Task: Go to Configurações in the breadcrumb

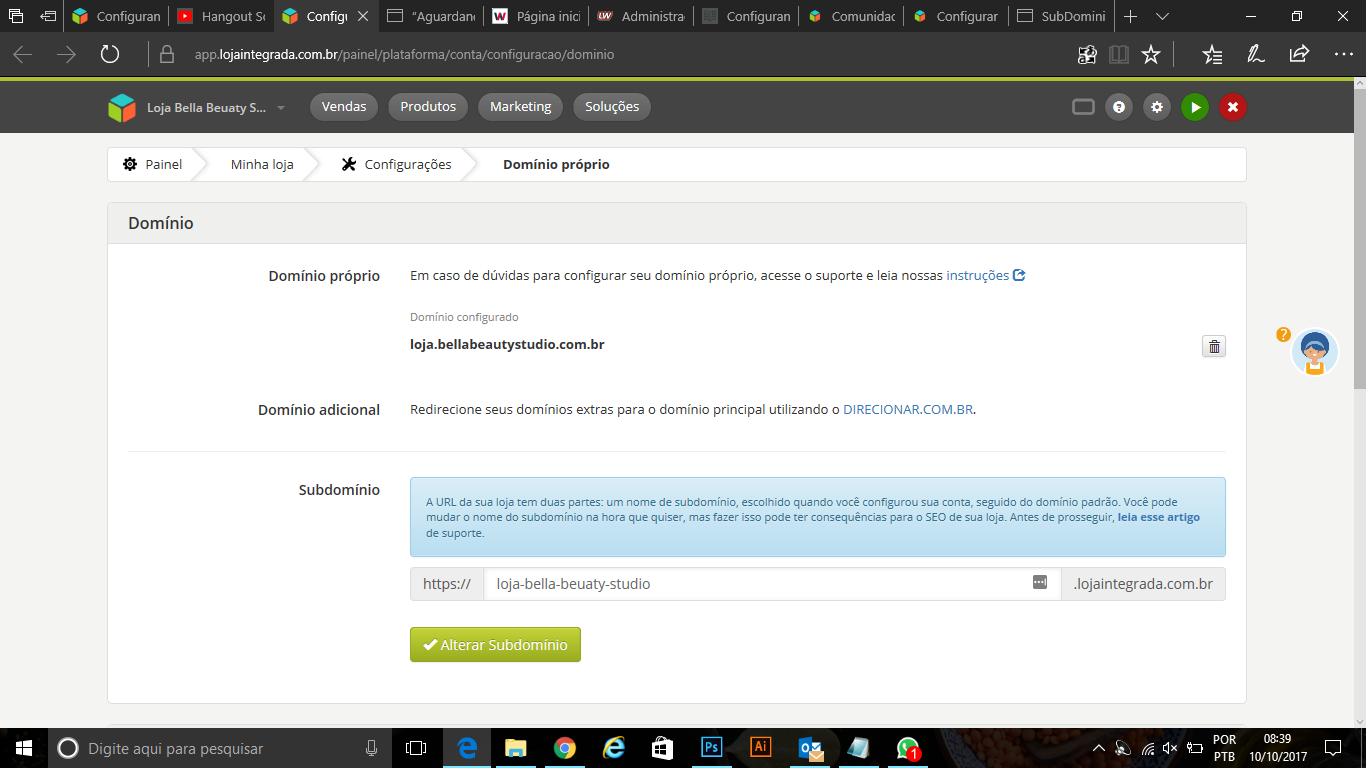Action: (x=407, y=165)
